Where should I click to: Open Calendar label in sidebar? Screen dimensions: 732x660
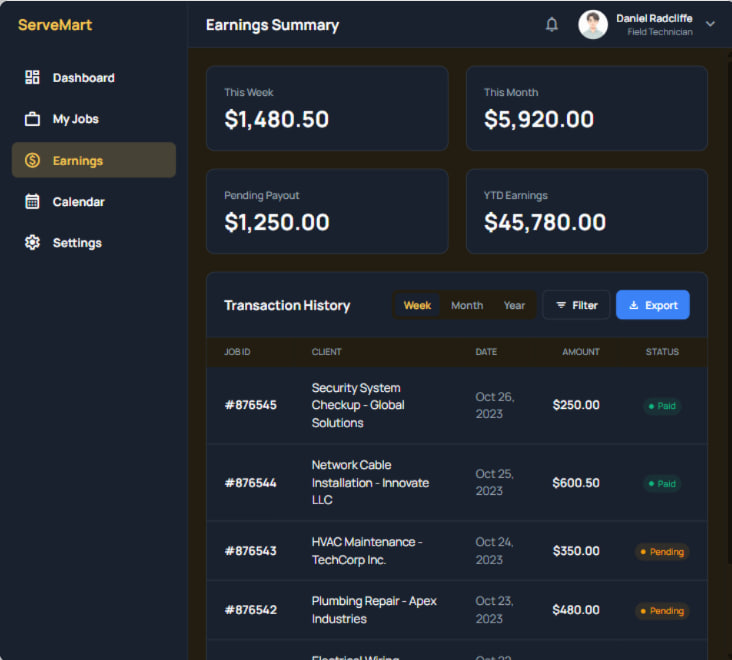(78, 202)
